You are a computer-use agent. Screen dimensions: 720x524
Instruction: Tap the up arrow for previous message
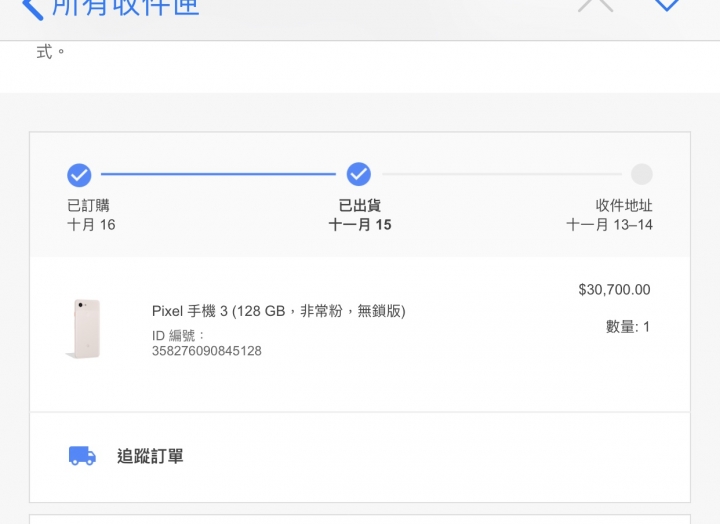tap(596, 6)
